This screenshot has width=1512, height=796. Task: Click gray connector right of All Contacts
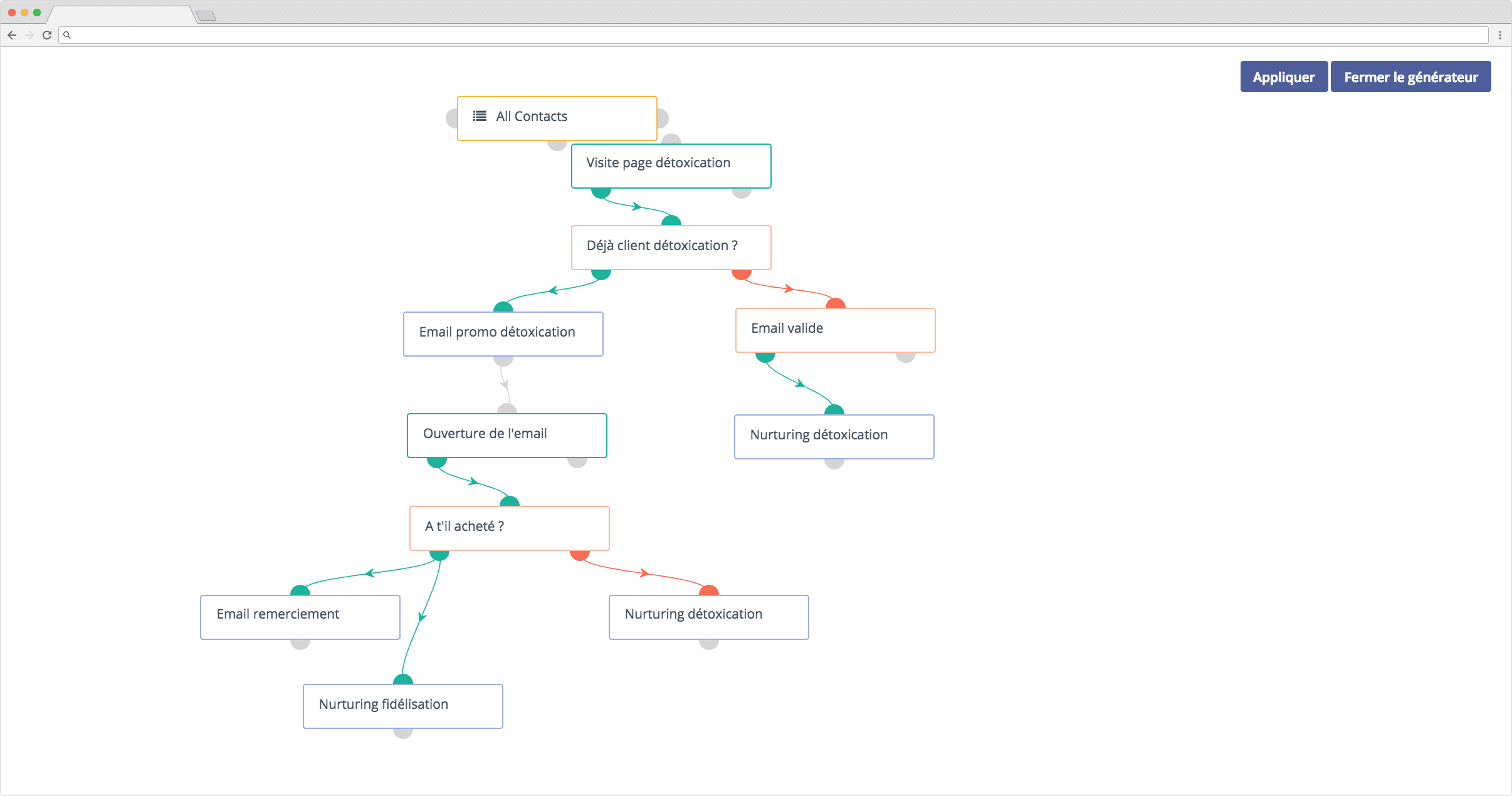pos(663,118)
